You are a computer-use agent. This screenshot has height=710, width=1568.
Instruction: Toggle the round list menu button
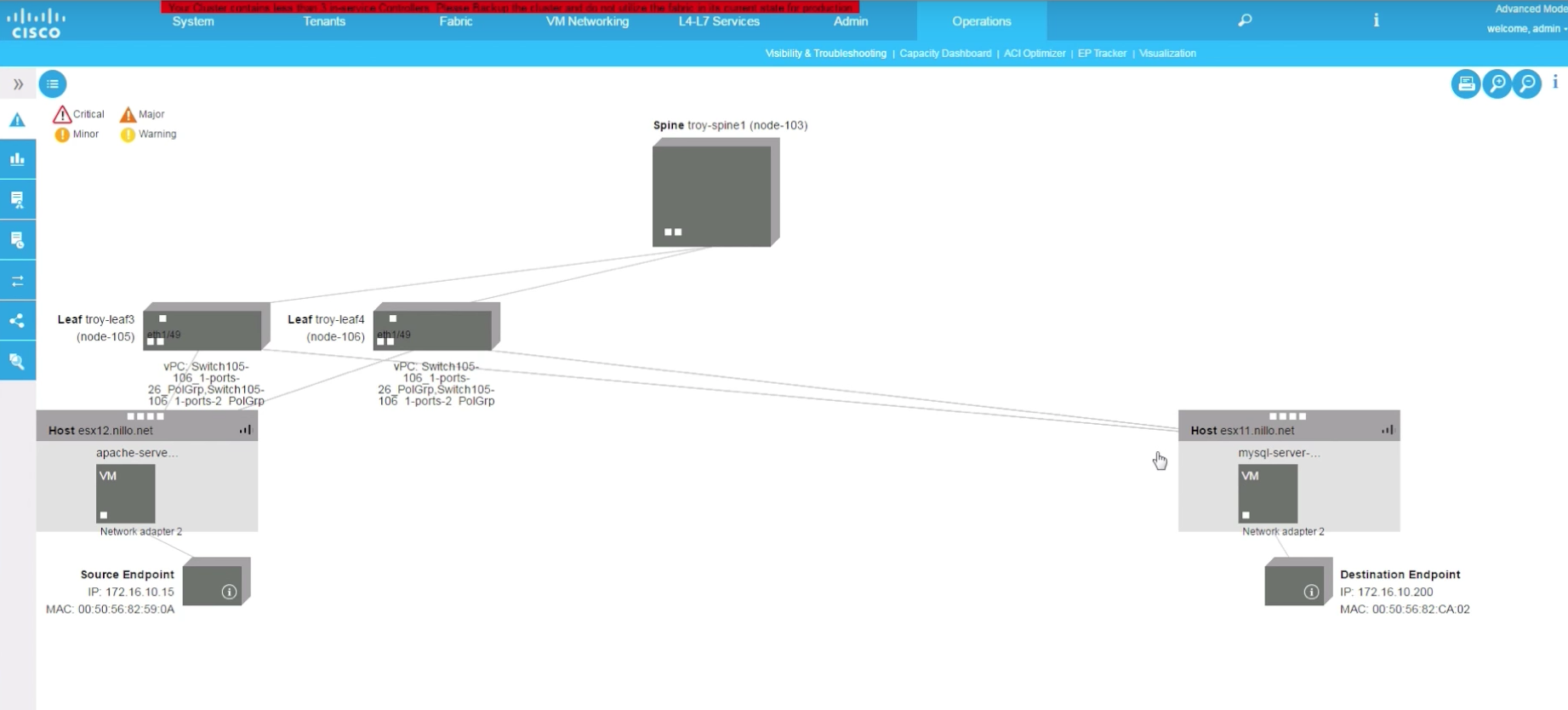pos(53,83)
